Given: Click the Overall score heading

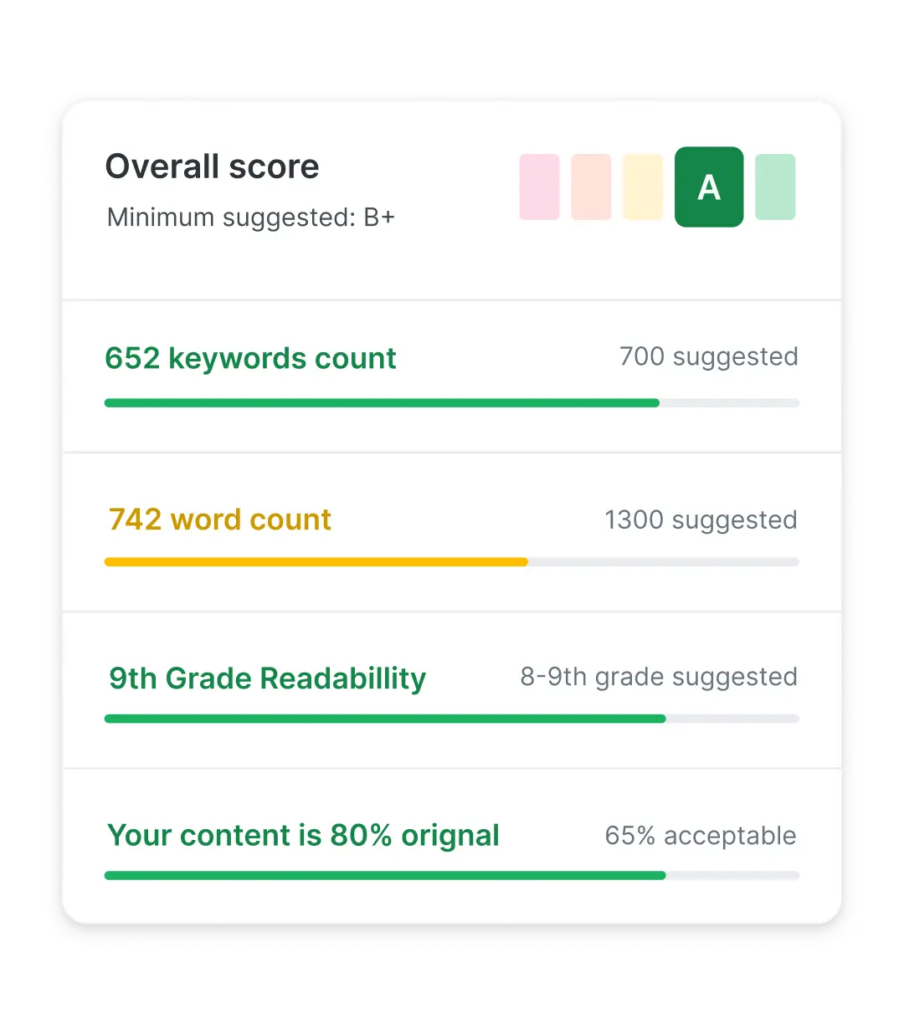Looking at the screenshot, I should click(212, 166).
